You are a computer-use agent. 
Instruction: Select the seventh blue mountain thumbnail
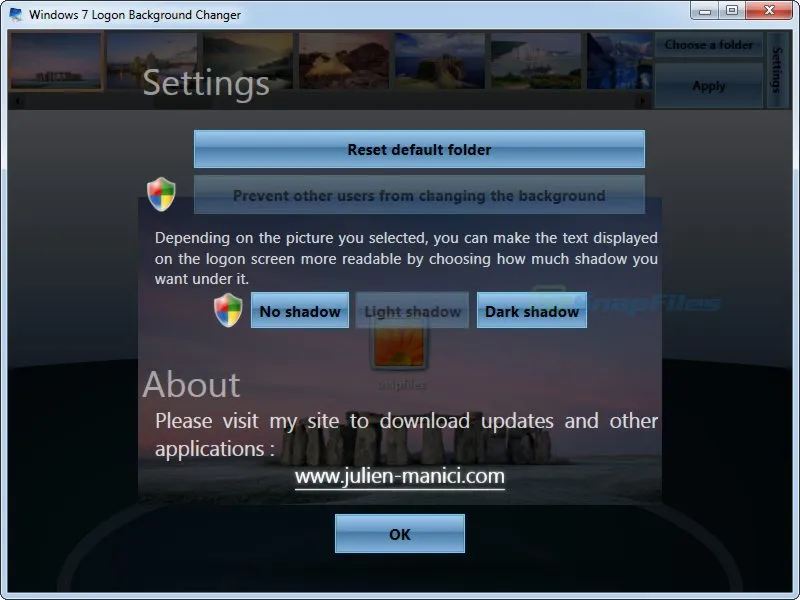tap(620, 61)
